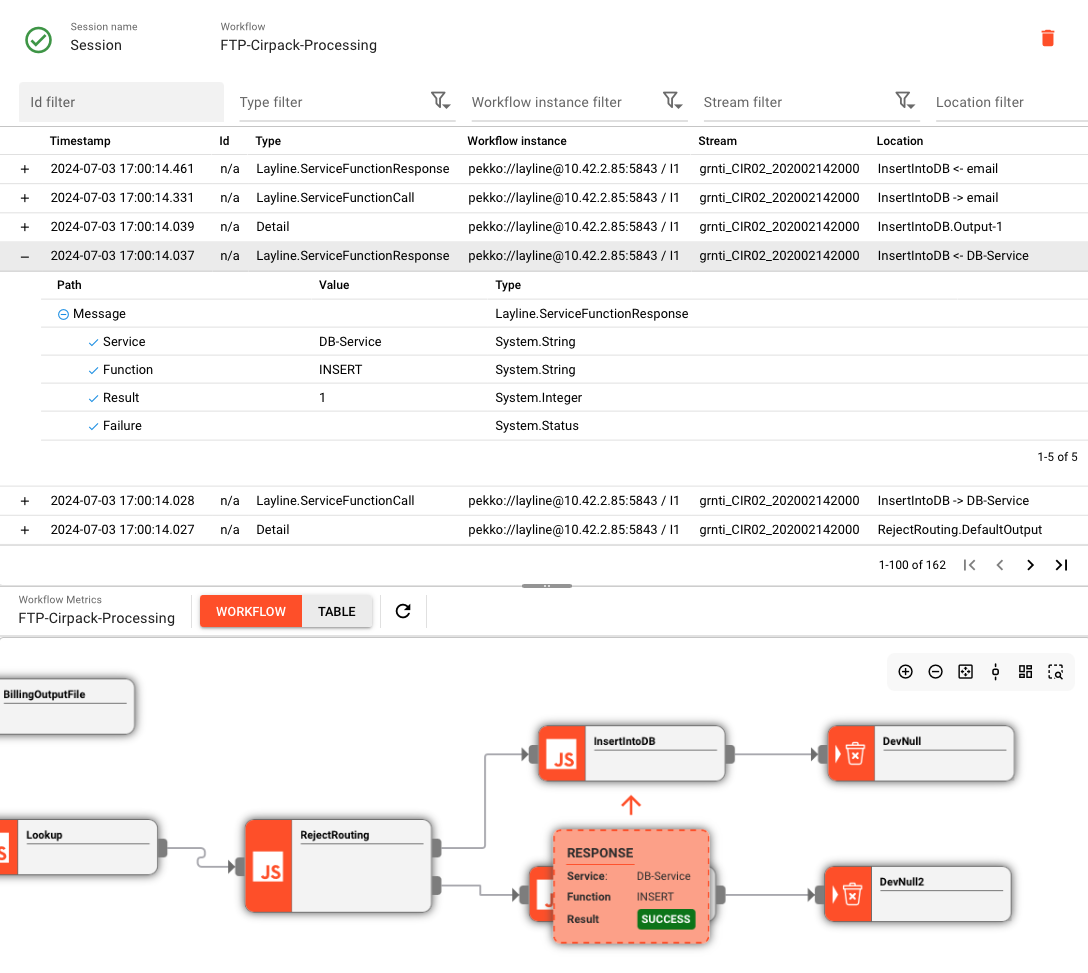This screenshot has width=1088, height=973.
Task: Click the green session status checkmark icon
Action: coord(38,40)
